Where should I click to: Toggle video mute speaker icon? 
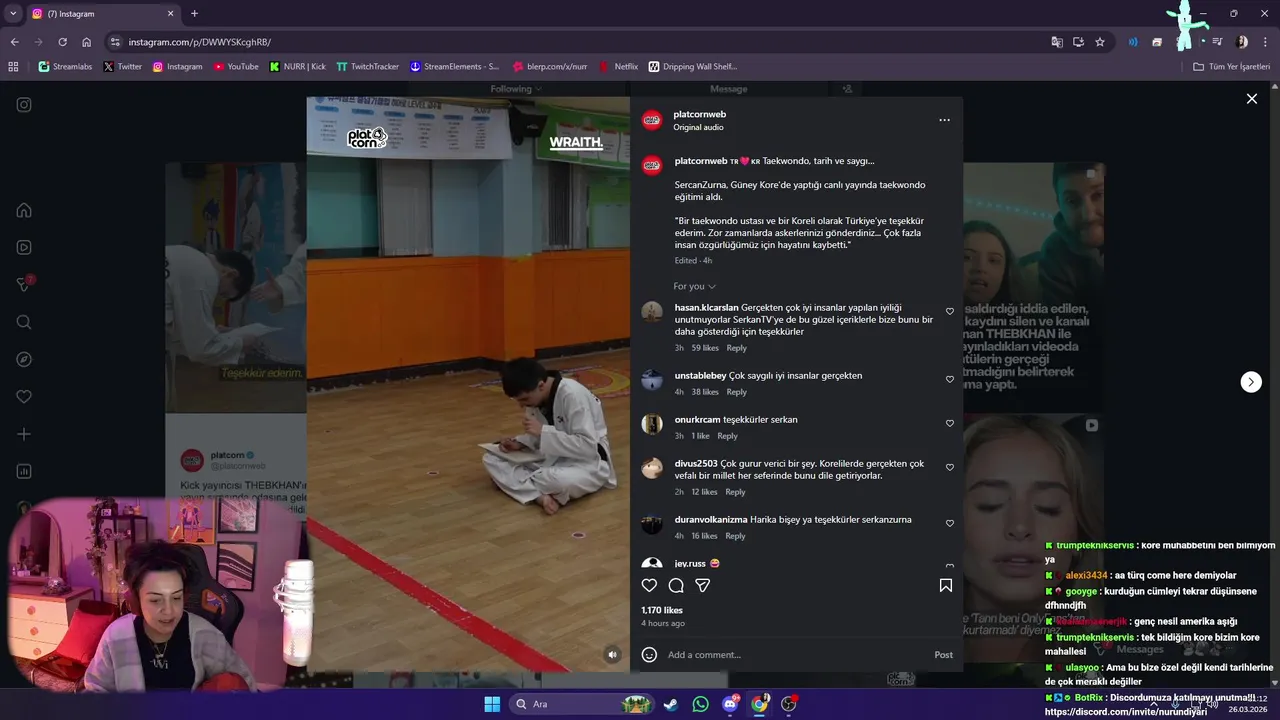click(x=613, y=655)
